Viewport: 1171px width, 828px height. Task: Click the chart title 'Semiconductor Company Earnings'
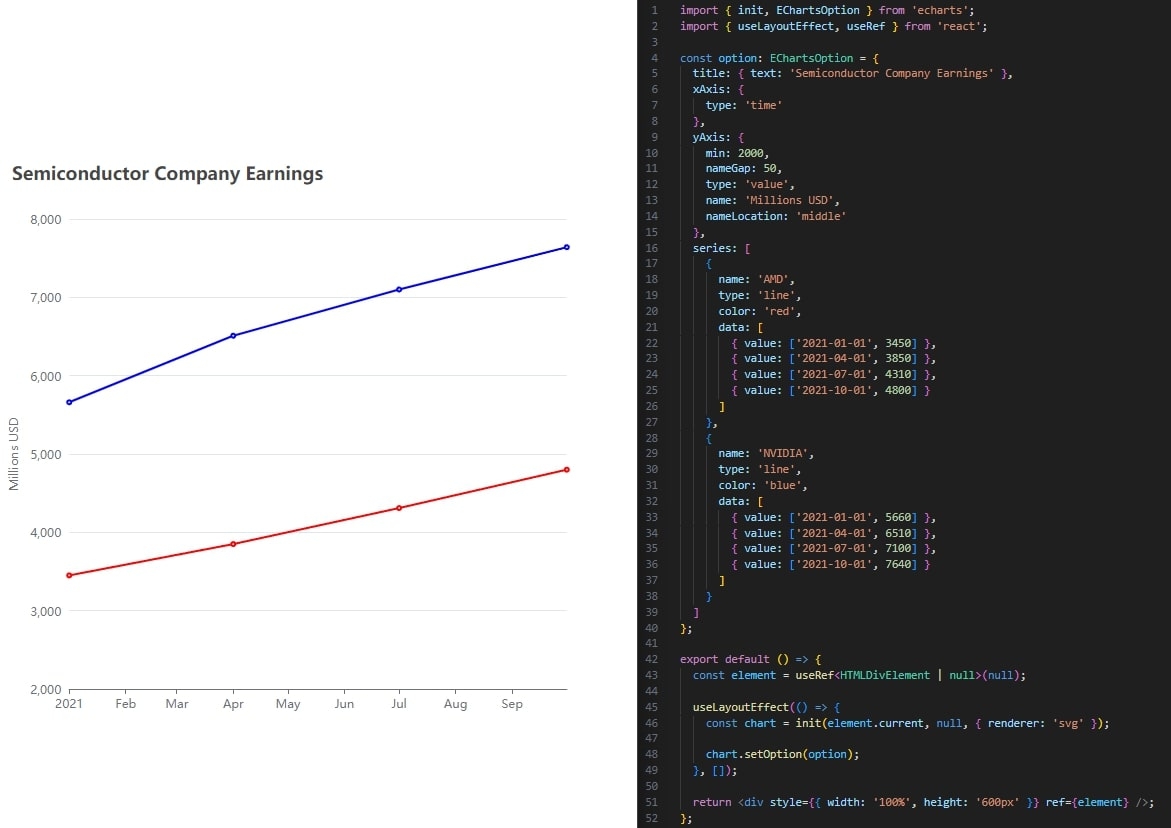click(x=166, y=173)
